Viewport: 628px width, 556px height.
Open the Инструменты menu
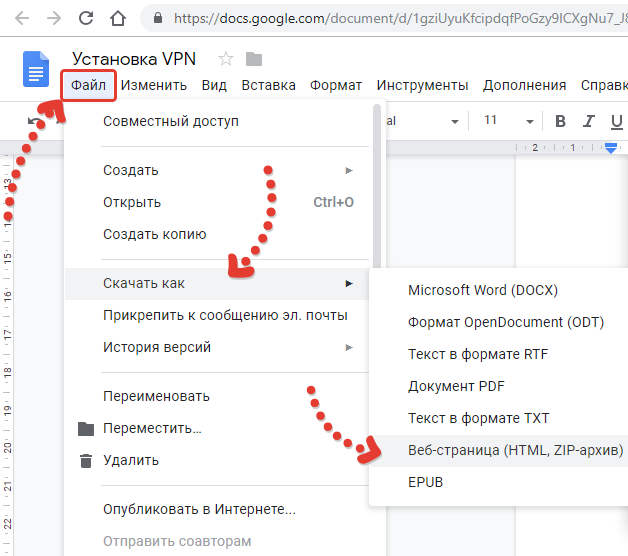point(423,85)
